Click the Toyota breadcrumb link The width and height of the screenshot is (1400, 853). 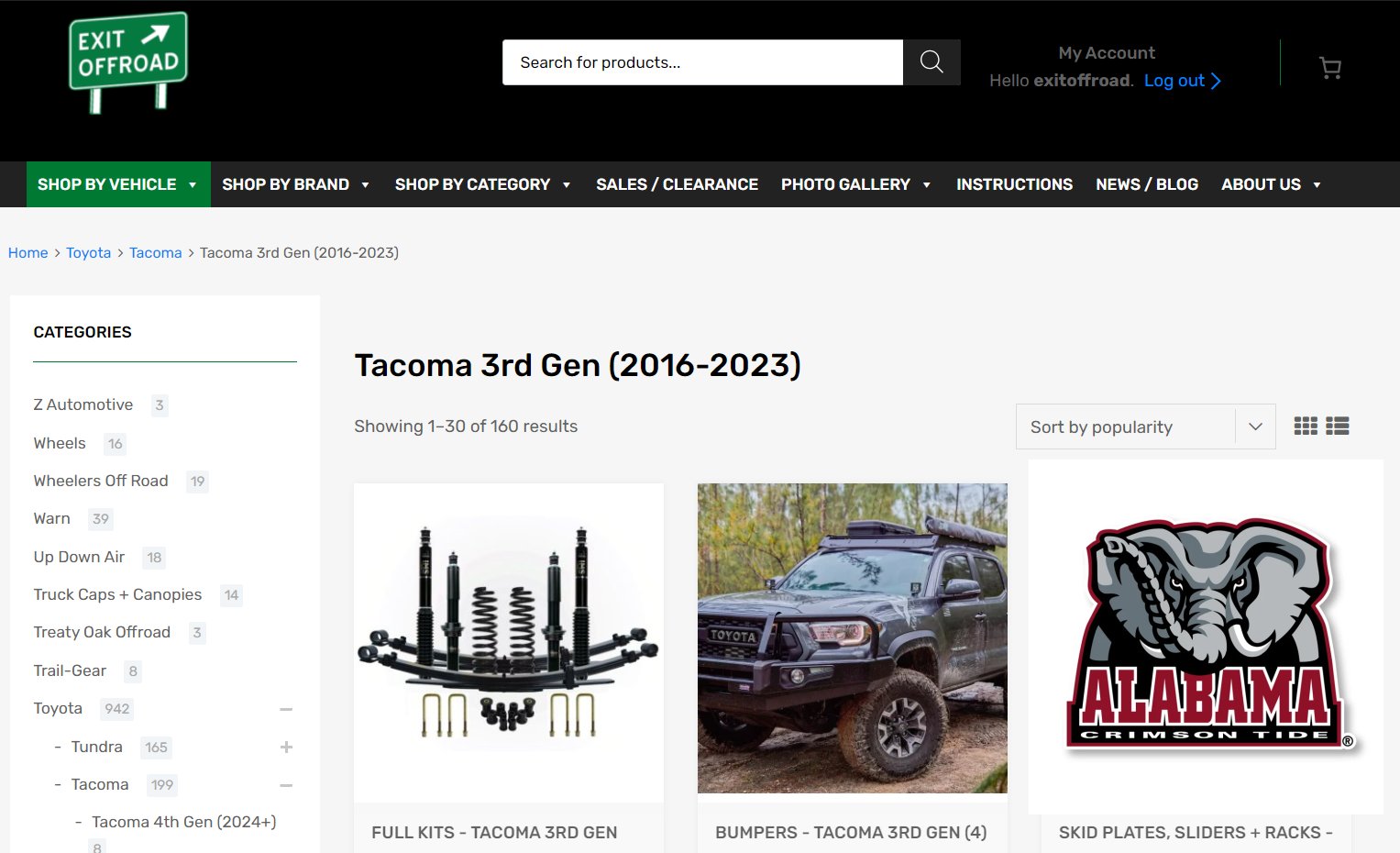pos(88,252)
